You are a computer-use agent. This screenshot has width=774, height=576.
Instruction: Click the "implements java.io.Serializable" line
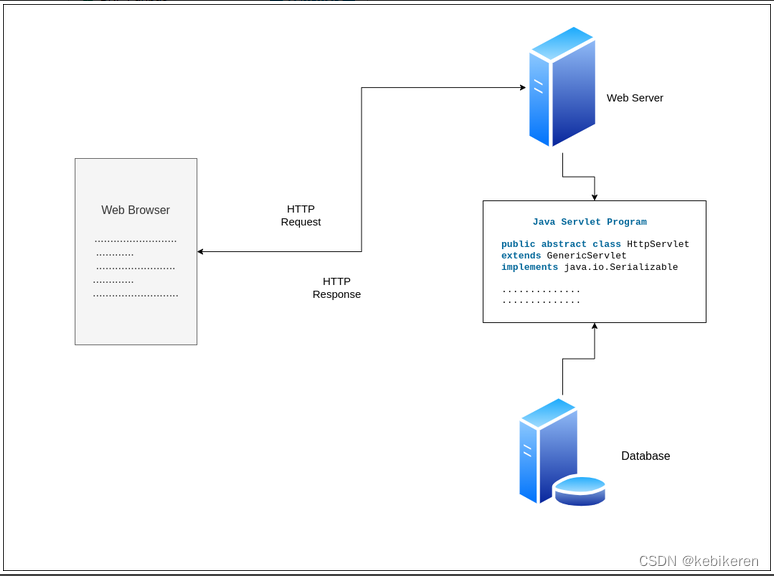[589, 267]
